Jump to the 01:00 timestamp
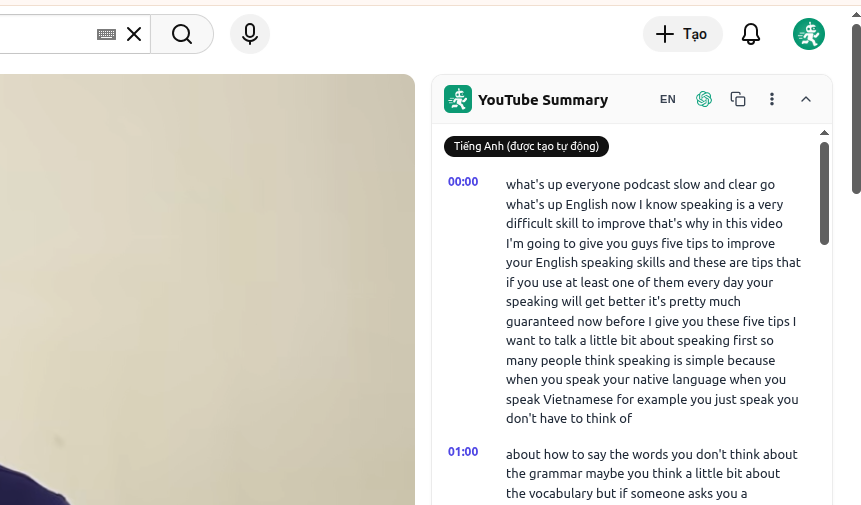This screenshot has width=861, height=505. pyautogui.click(x=463, y=452)
